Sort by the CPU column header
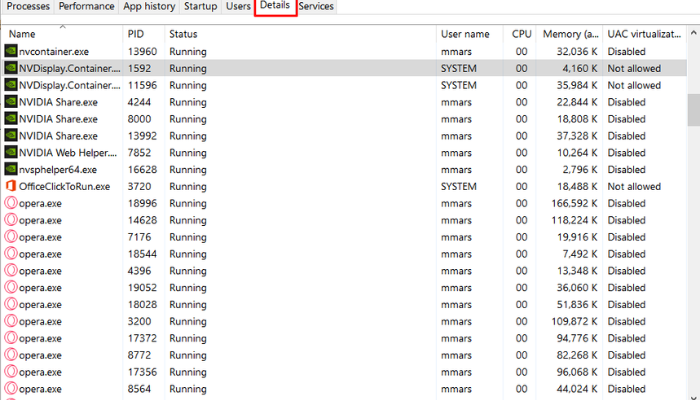This screenshot has height=400, width=700. pyautogui.click(x=520, y=34)
